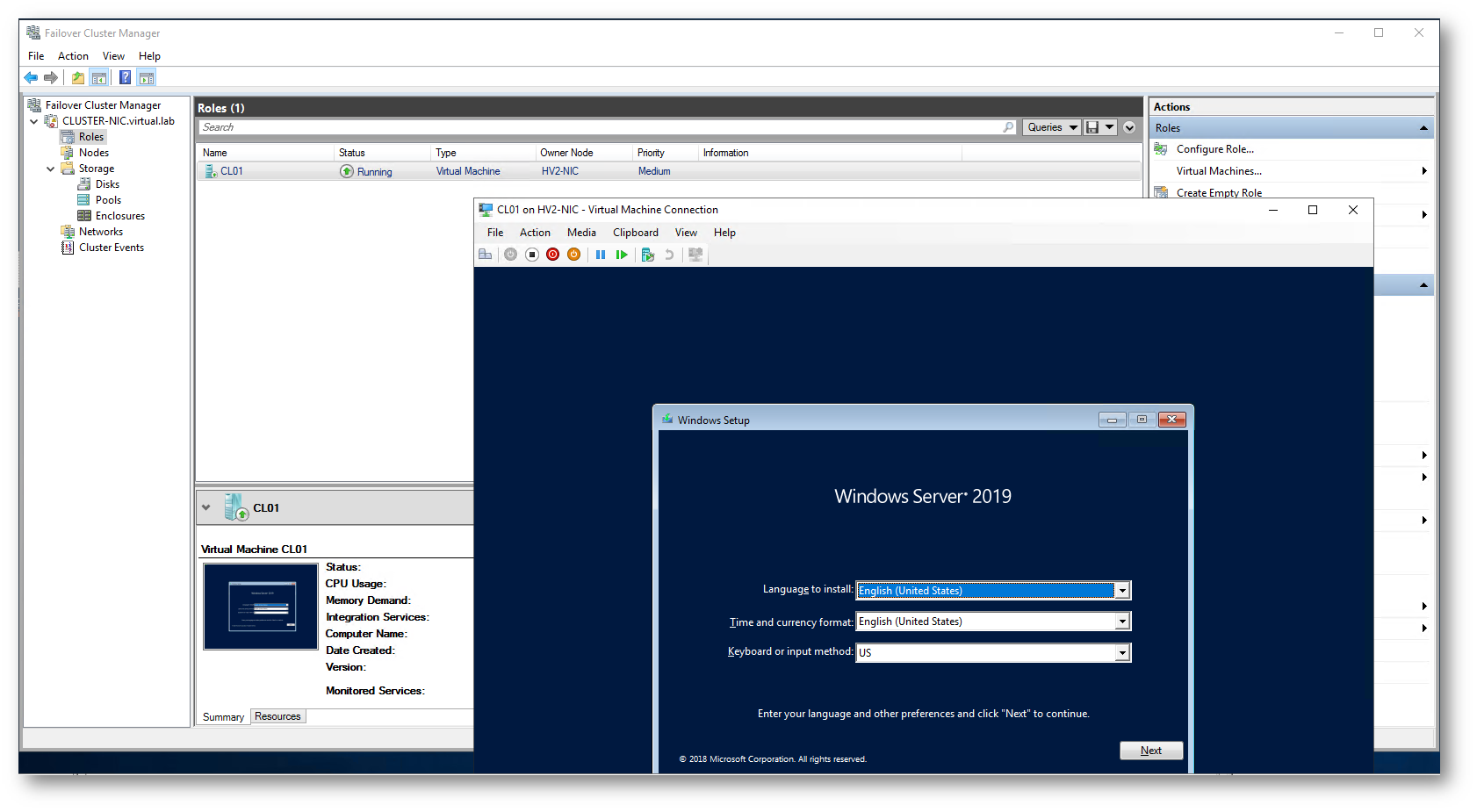Viewport: 1477px width, 812px height.
Task: Open File menu in VM Connection window
Action: pyautogui.click(x=495, y=233)
